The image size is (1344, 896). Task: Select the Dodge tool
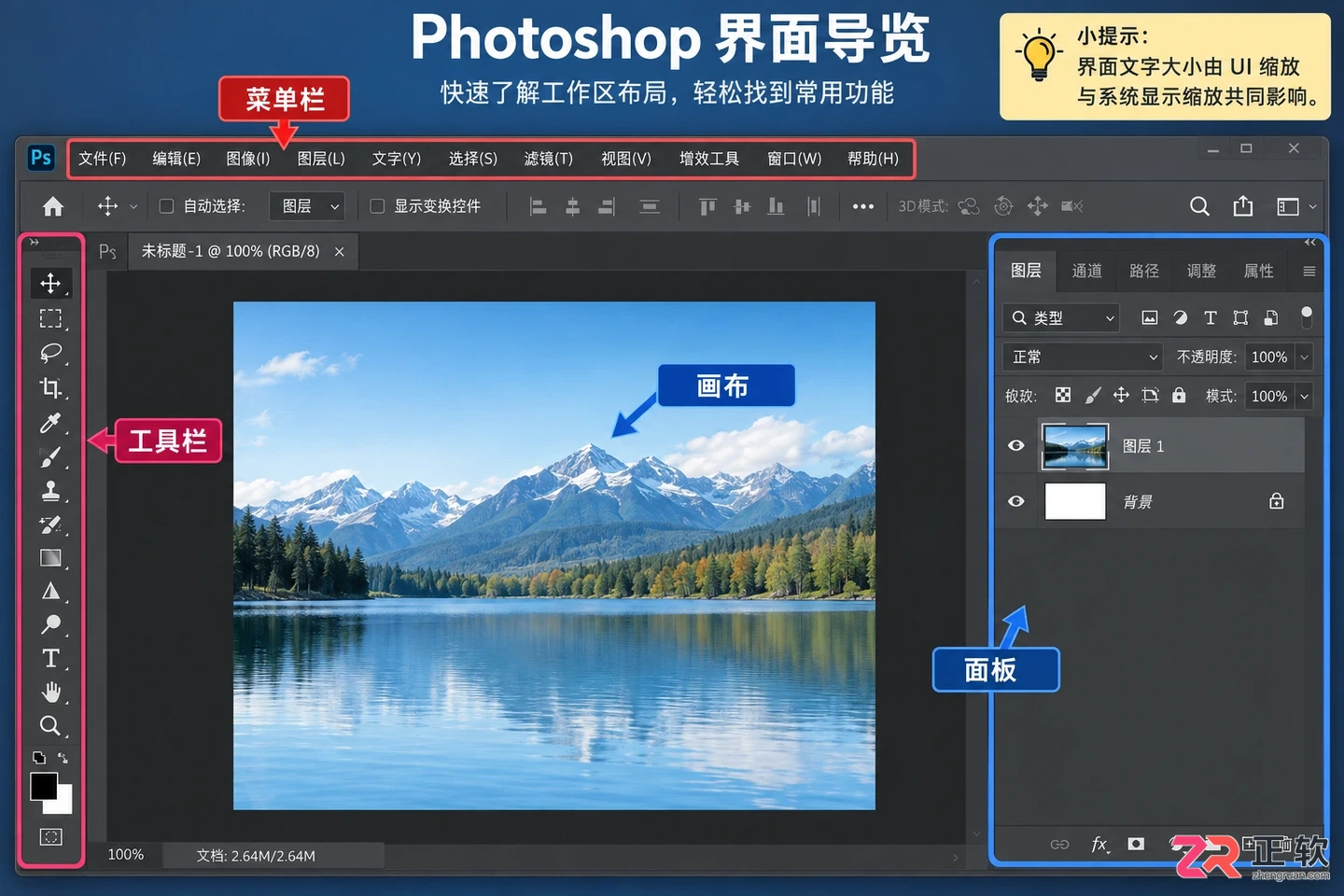50,624
